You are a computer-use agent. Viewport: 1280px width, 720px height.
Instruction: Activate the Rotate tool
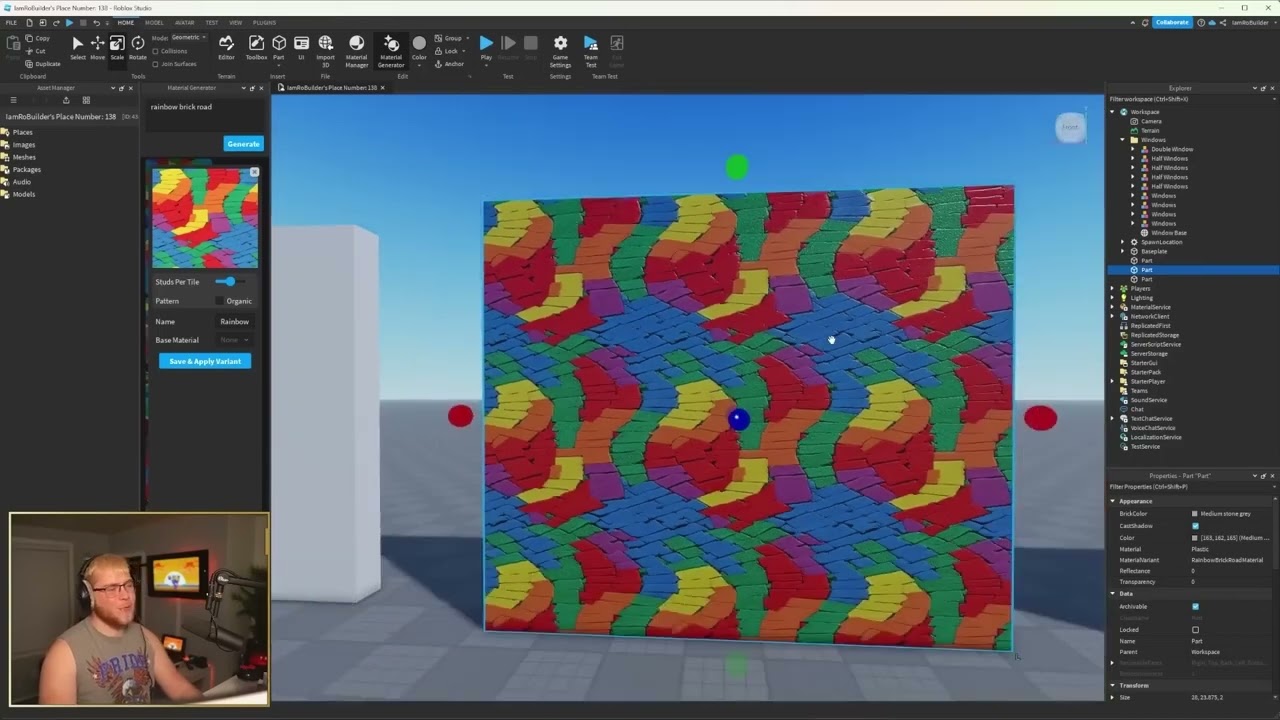click(137, 47)
